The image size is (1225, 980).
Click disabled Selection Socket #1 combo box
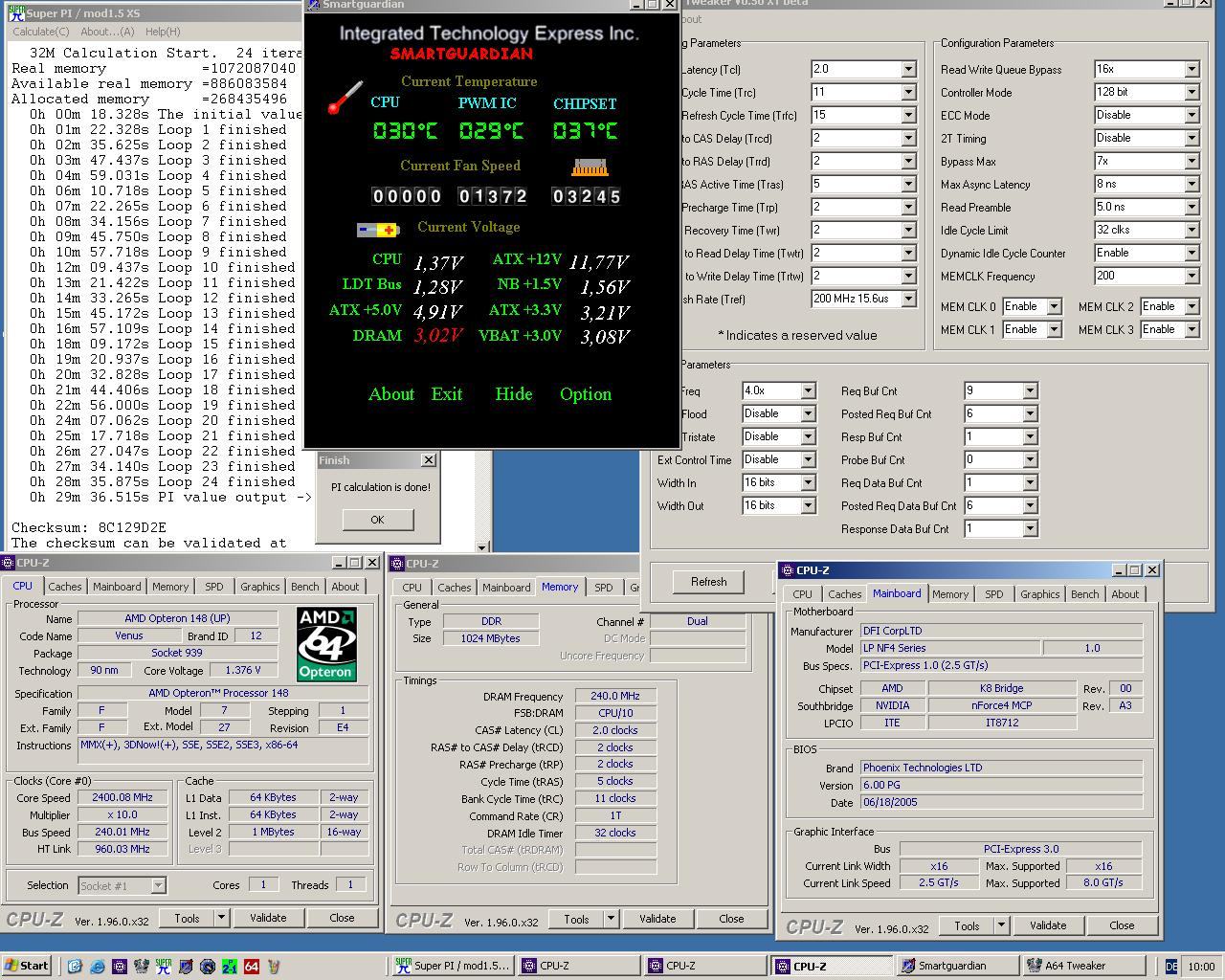[x=122, y=885]
